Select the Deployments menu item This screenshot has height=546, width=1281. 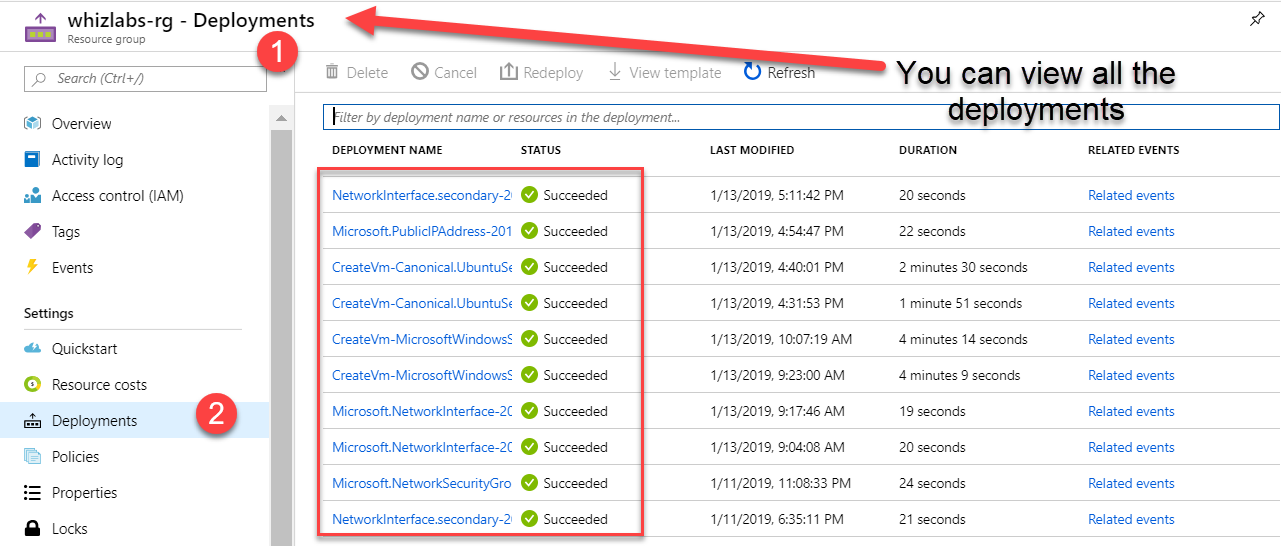95,421
